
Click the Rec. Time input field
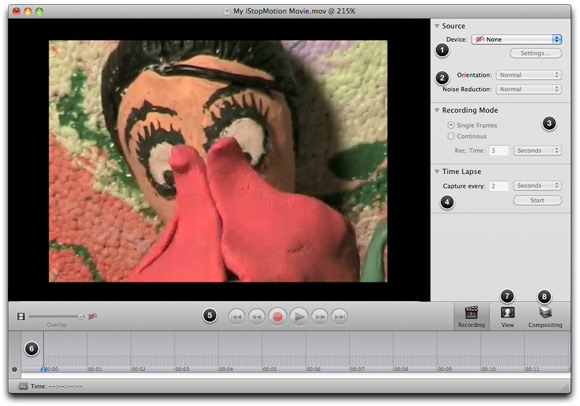499,150
